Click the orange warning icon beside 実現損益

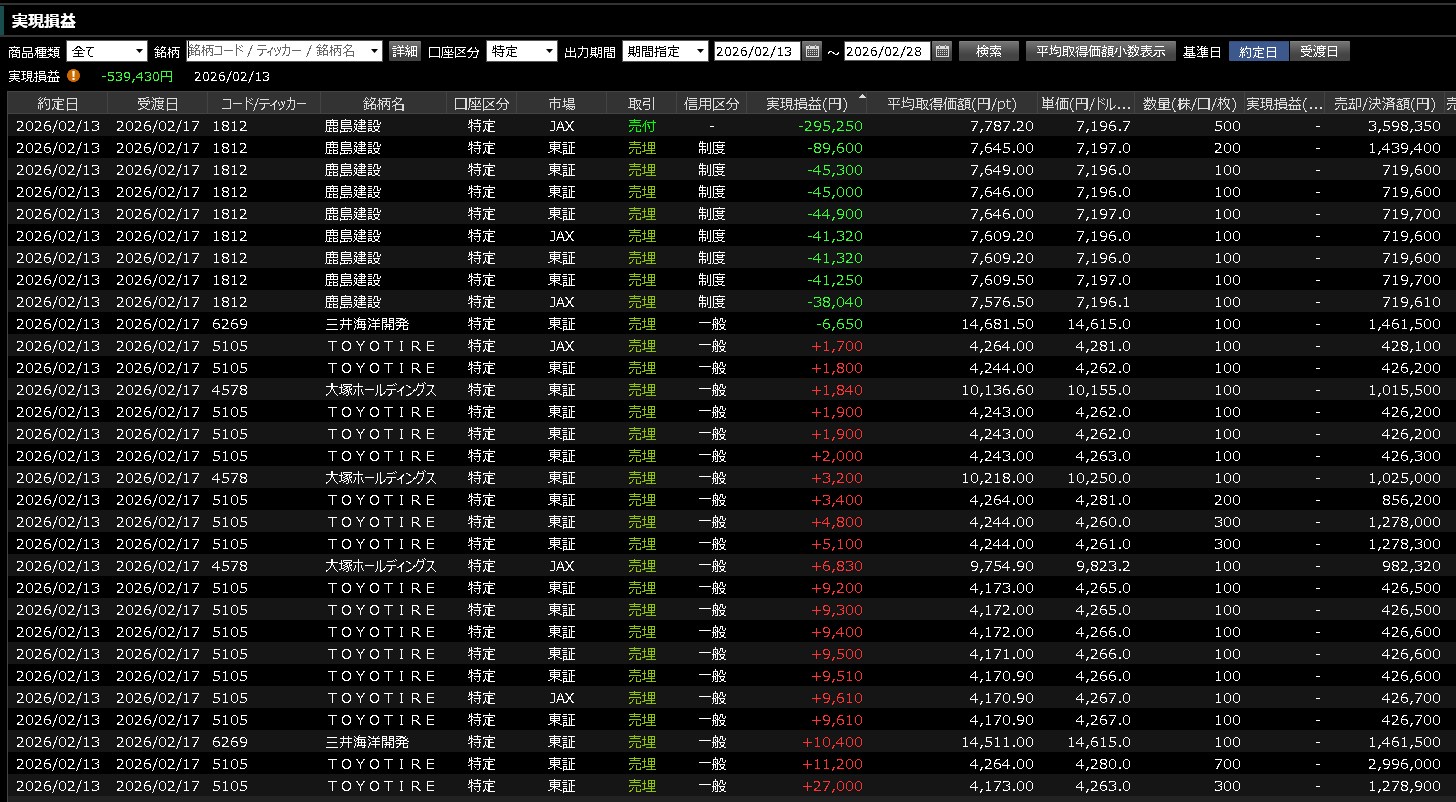74,76
